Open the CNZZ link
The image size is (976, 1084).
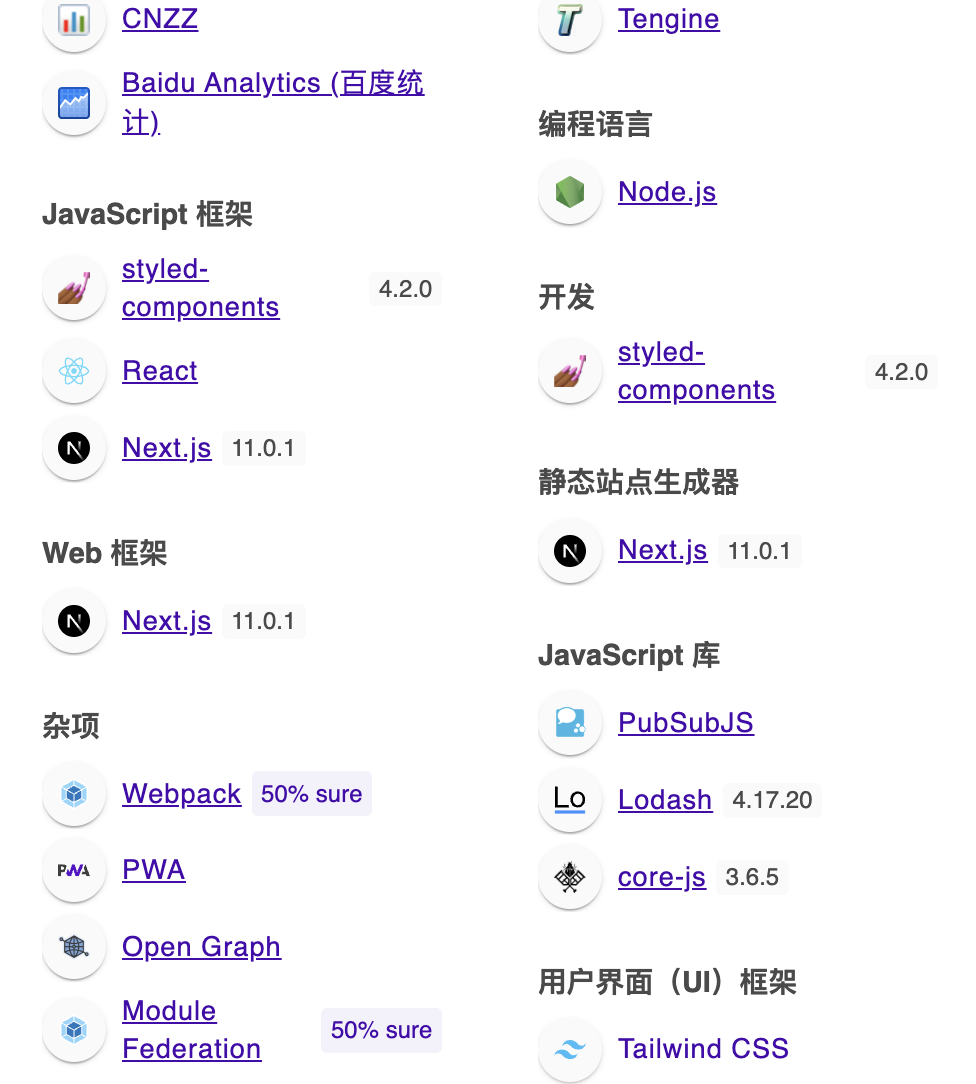click(160, 19)
